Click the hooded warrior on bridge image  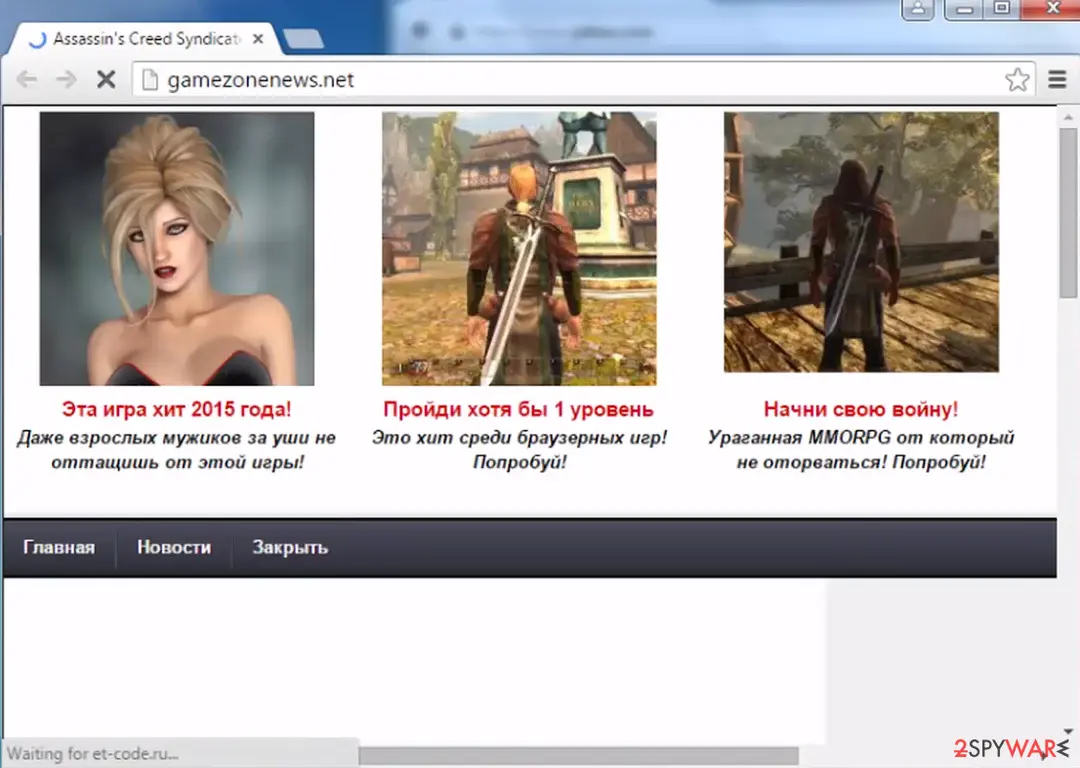[x=861, y=242]
